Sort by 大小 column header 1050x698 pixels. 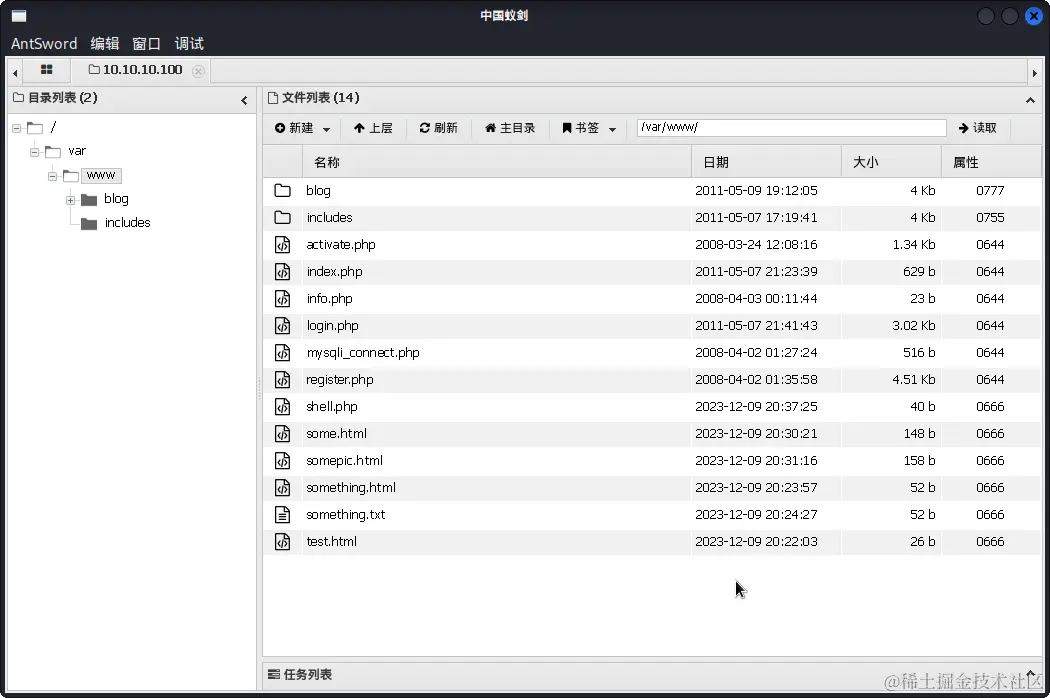pyautogui.click(x=891, y=162)
